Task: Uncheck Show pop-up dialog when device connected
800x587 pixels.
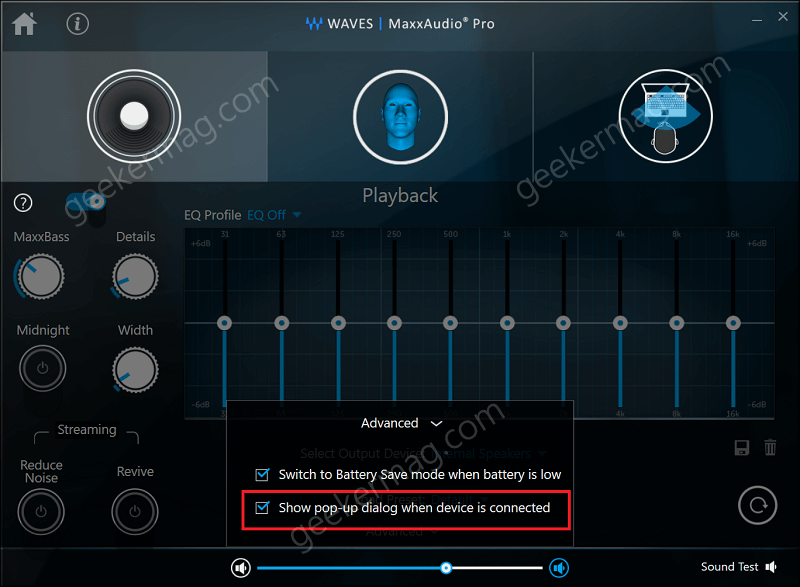Action: pyautogui.click(x=262, y=508)
